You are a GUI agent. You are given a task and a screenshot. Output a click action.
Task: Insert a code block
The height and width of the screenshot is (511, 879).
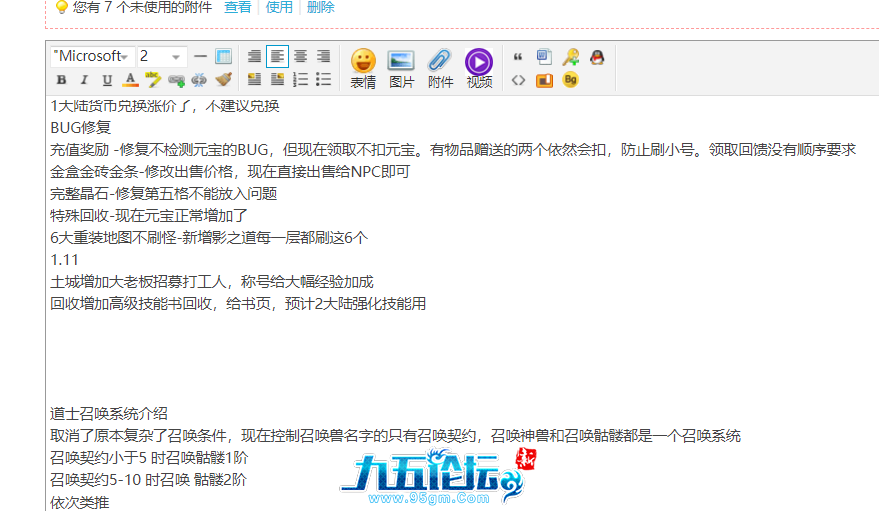coord(518,80)
